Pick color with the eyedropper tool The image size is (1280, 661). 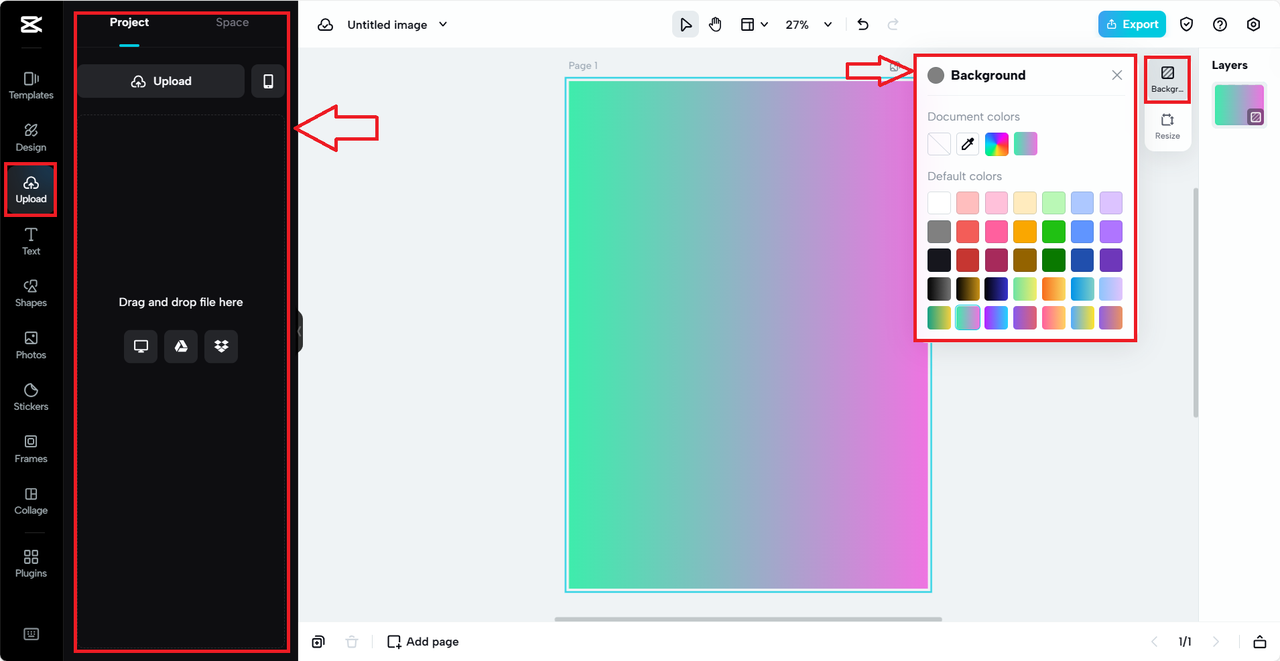coord(968,144)
